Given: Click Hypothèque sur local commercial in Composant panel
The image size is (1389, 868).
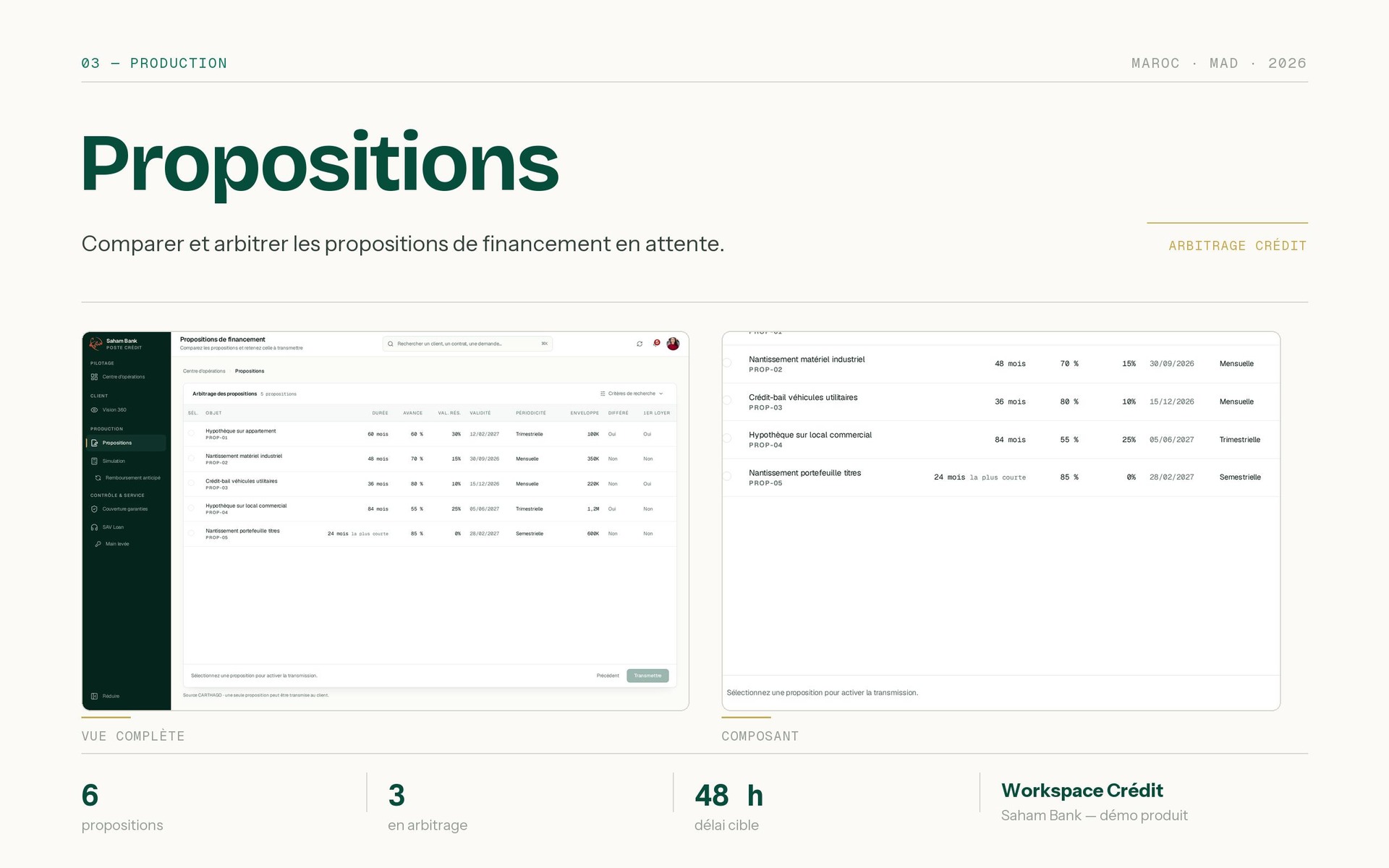Looking at the screenshot, I should [810, 435].
